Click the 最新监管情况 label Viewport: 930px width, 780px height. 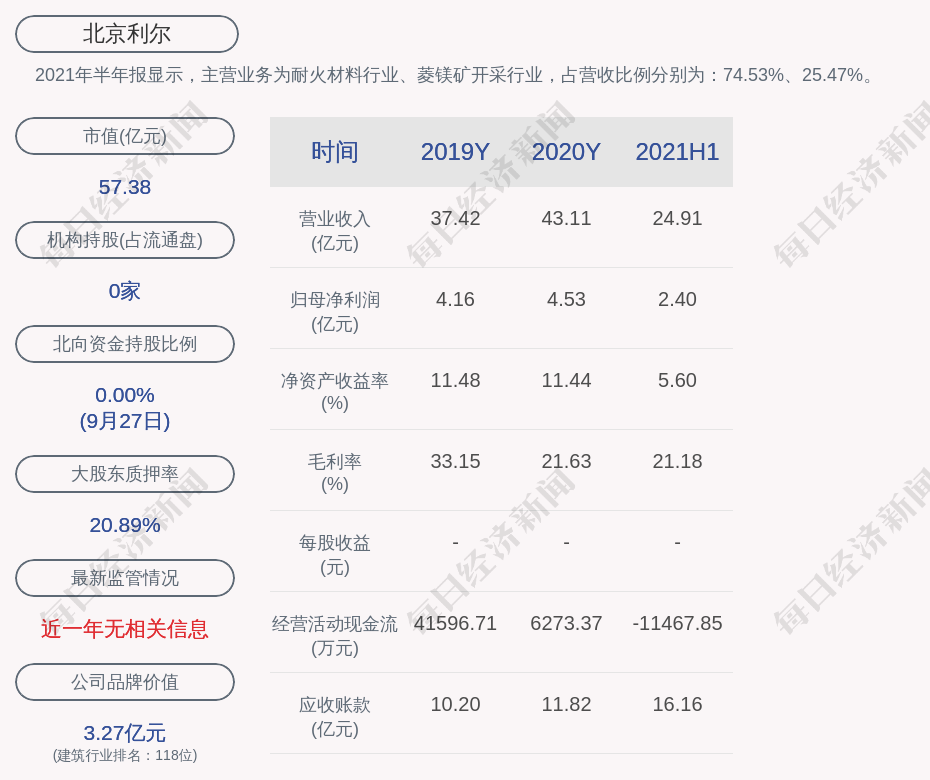(x=125, y=578)
